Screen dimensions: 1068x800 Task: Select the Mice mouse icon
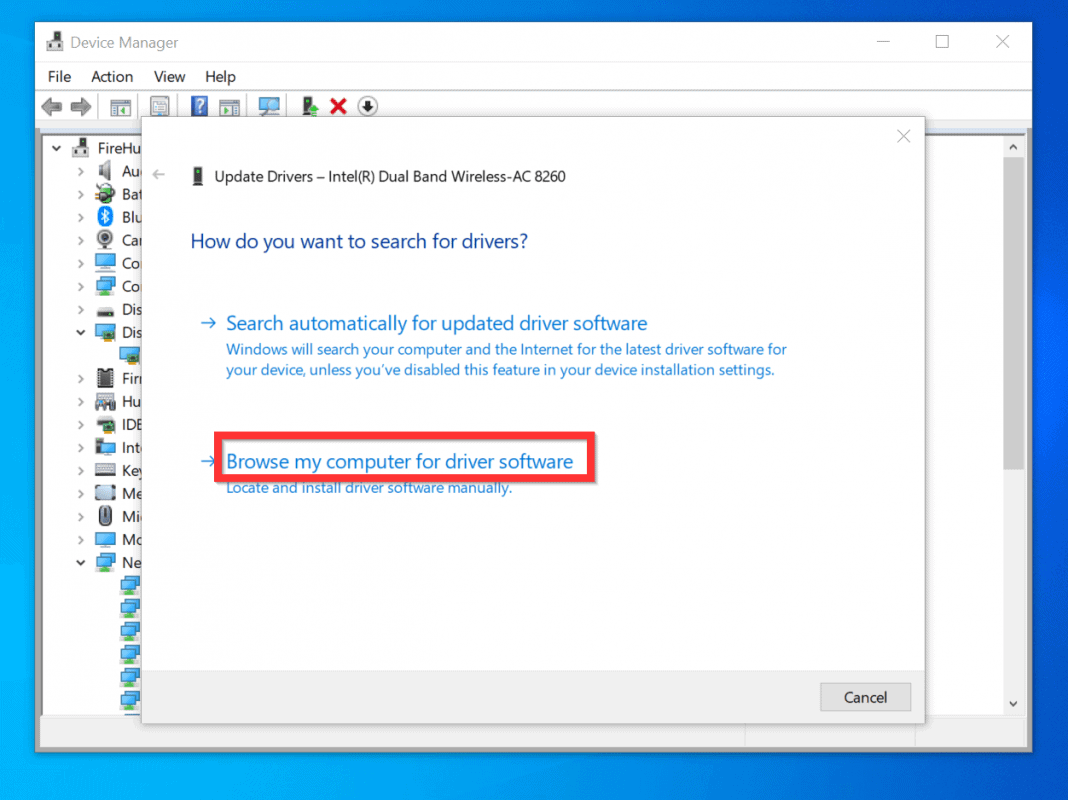pyautogui.click(x=105, y=515)
